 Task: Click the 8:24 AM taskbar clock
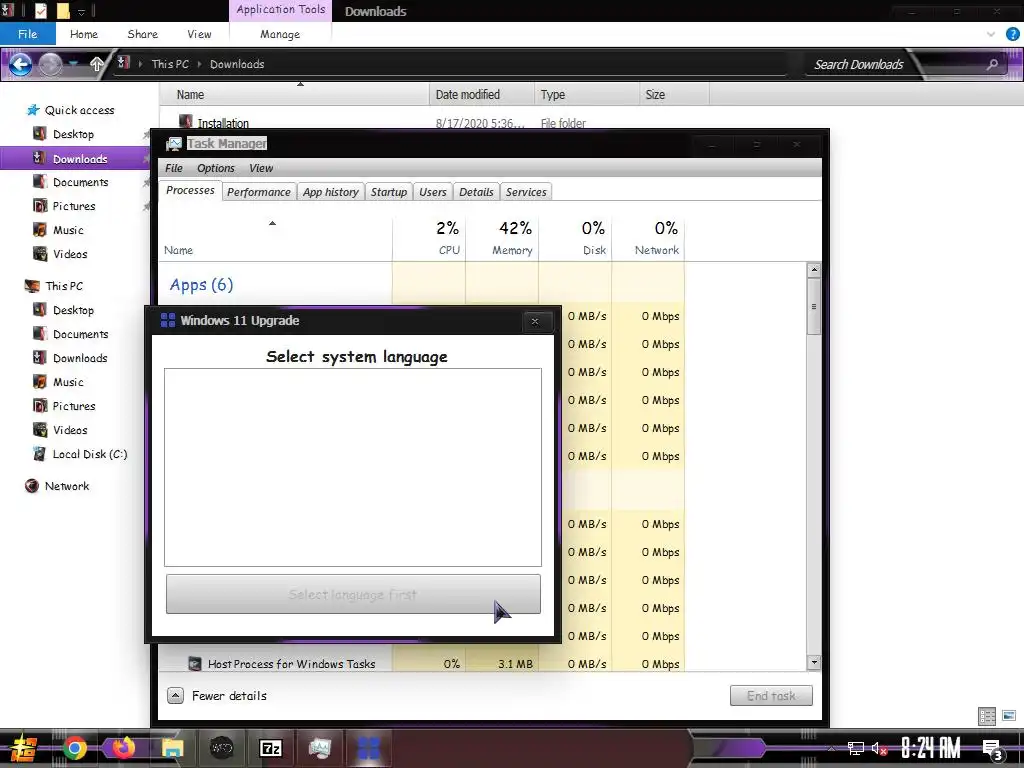coord(931,748)
